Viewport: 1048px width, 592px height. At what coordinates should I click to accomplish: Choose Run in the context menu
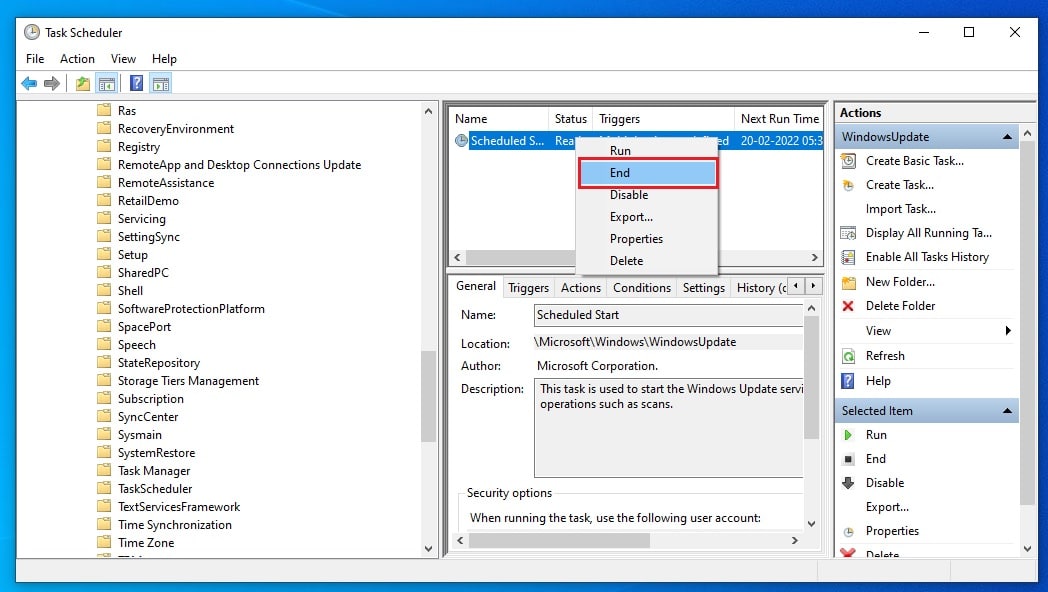click(648, 150)
